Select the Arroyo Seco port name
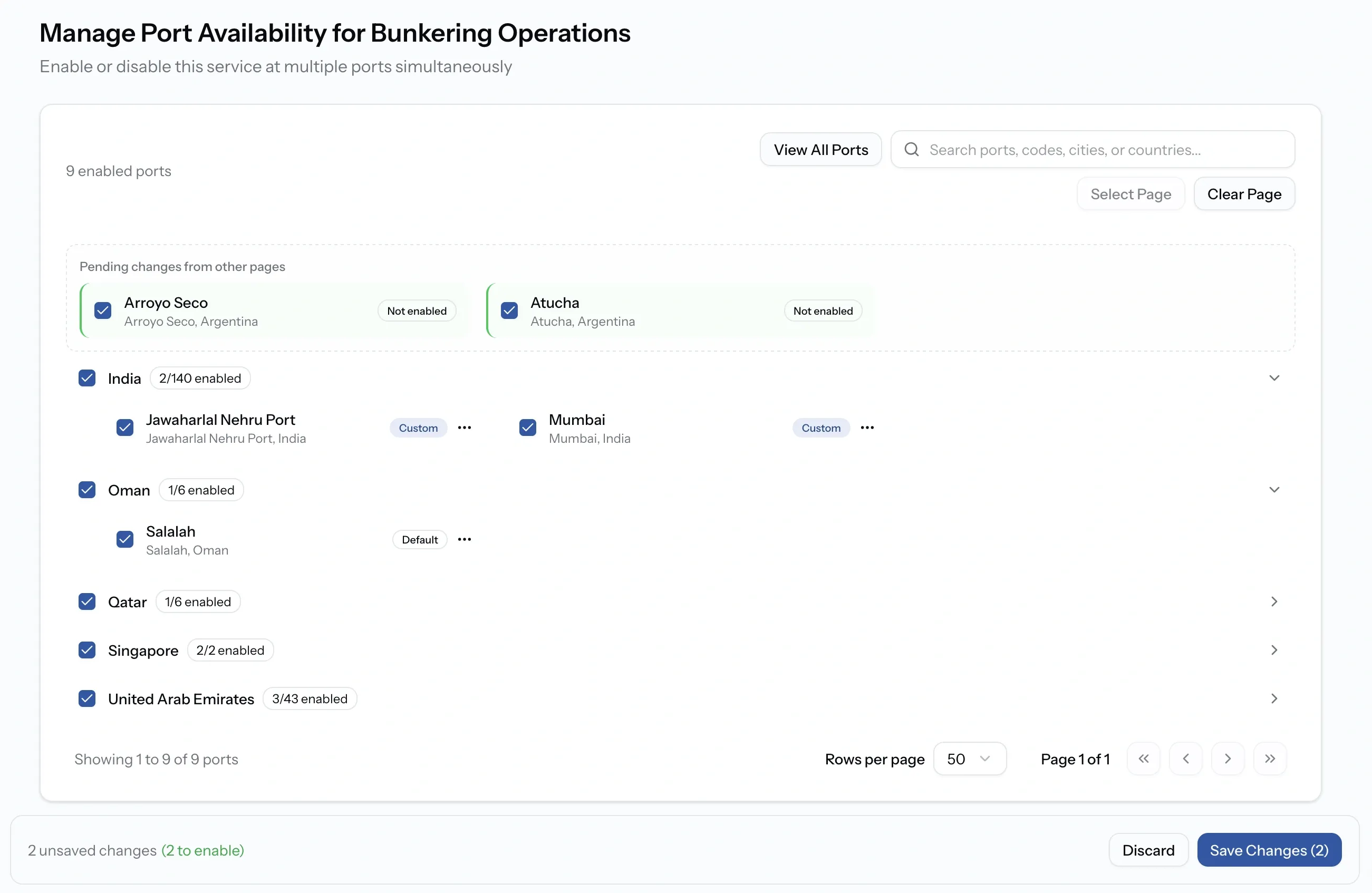 coord(166,303)
